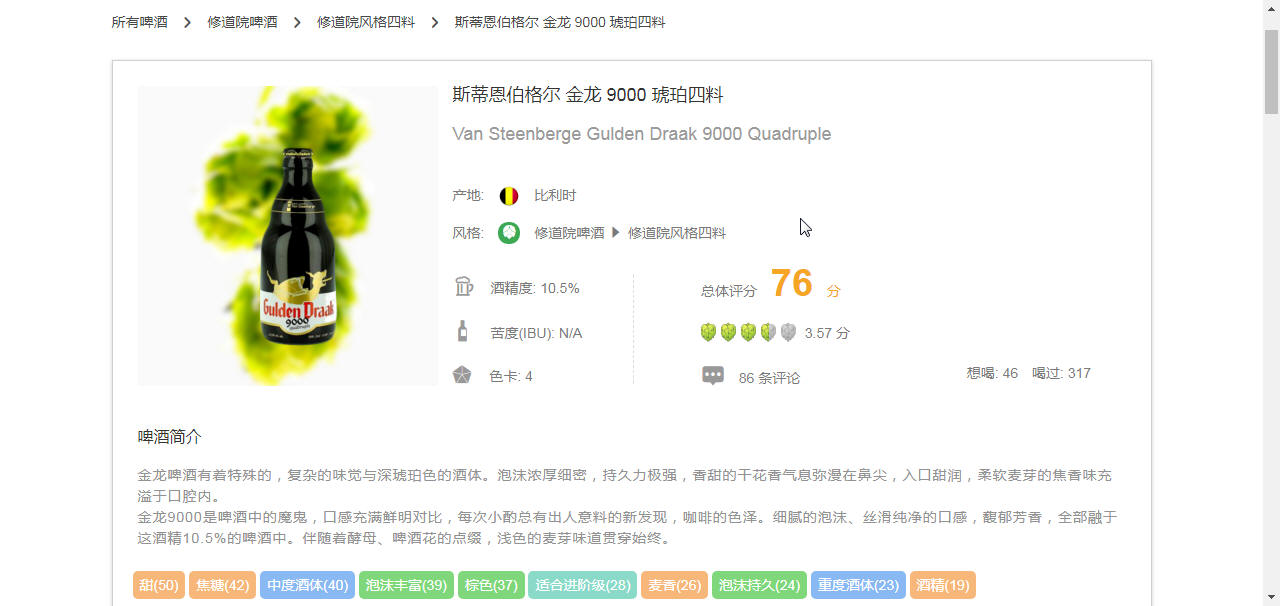This screenshot has height=606, width=1280.
Task: Click the triangle between style names
Action: 616,233
